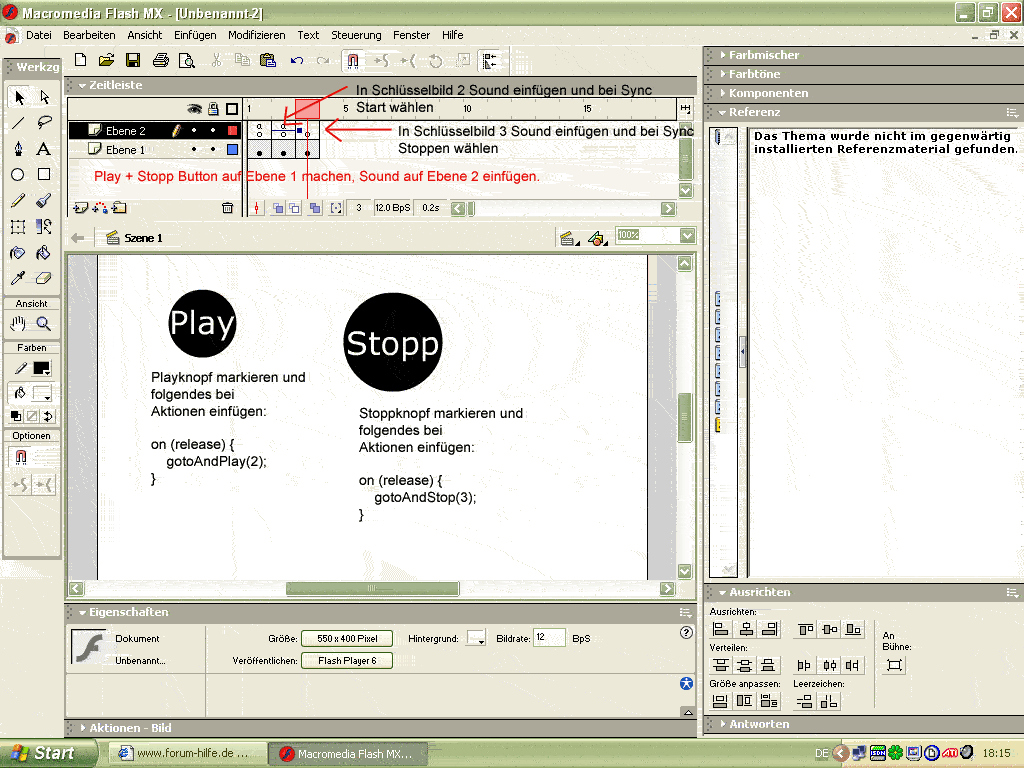Expand the Antworten panel
Screen dimensions: 1024x768
759,724
